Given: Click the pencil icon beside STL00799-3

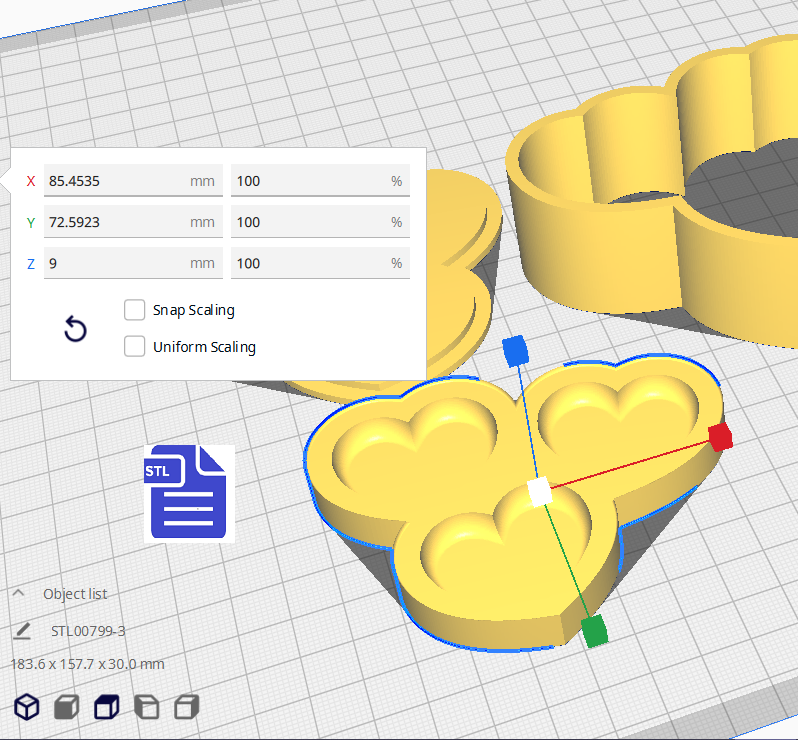Looking at the screenshot, I should 22,630.
